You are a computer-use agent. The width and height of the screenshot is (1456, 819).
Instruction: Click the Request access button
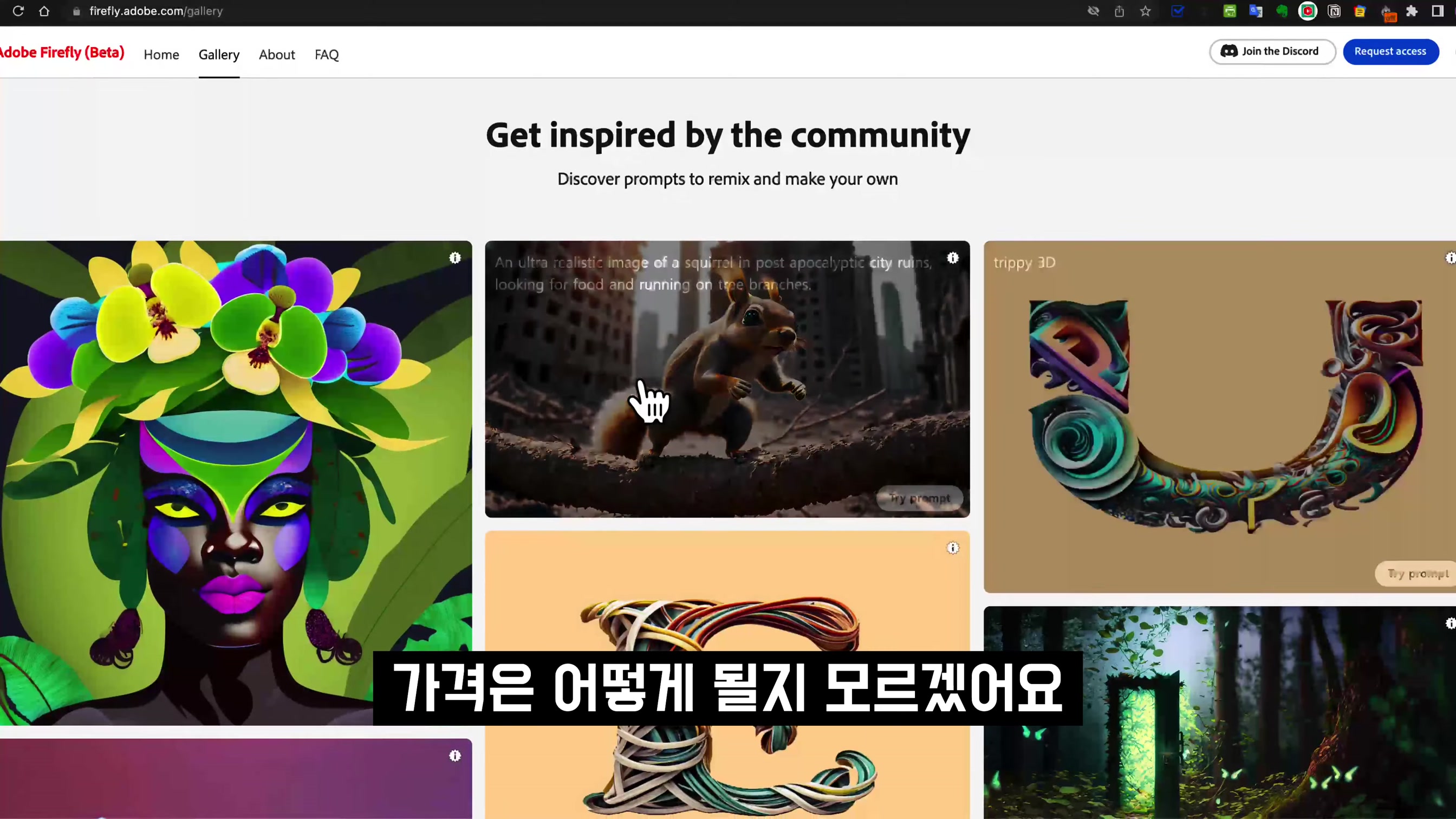[x=1390, y=51]
